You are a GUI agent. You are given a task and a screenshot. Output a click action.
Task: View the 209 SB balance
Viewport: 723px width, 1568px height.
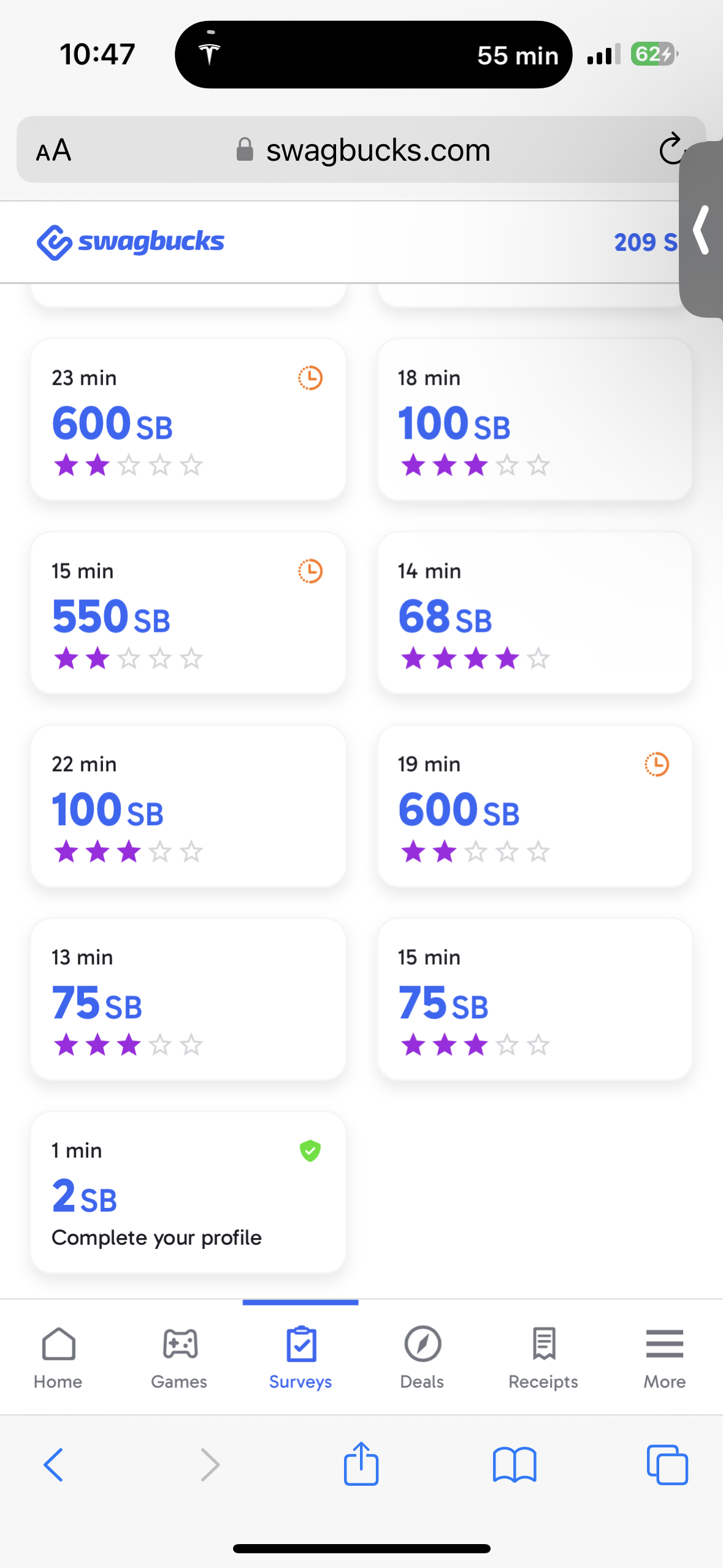tap(645, 242)
